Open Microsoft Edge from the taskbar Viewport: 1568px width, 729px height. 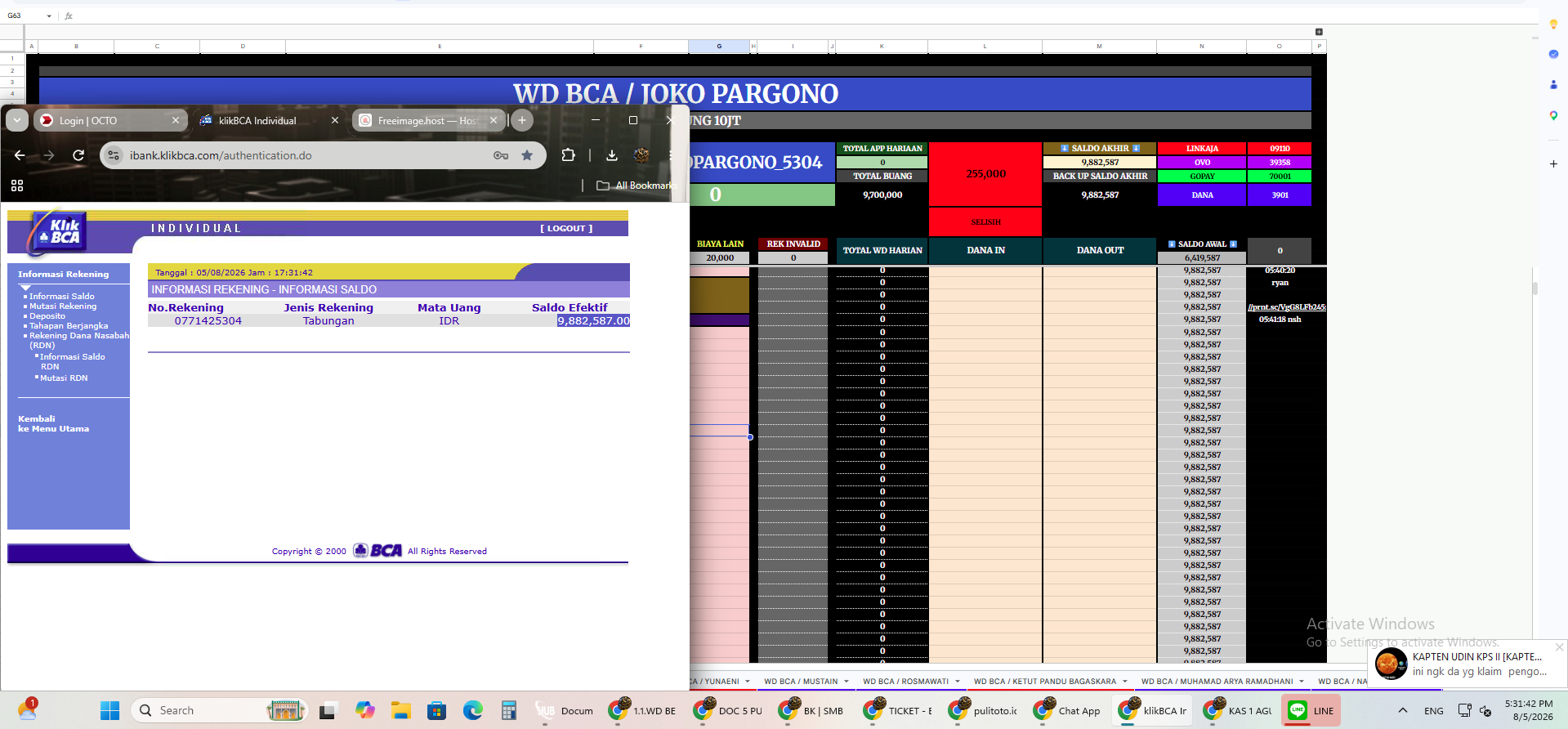tap(473, 711)
